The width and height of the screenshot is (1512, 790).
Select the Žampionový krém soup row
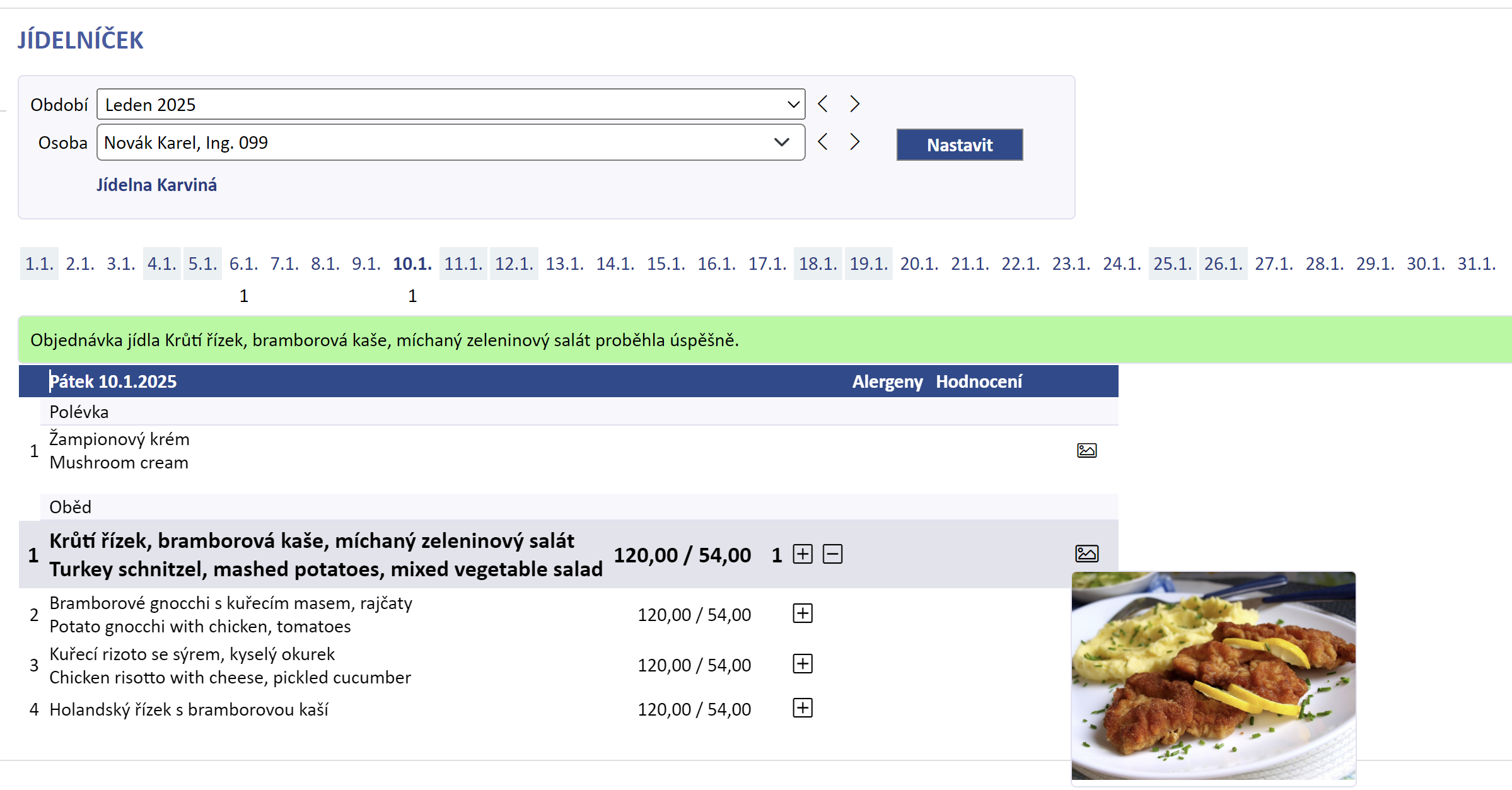tap(569, 451)
